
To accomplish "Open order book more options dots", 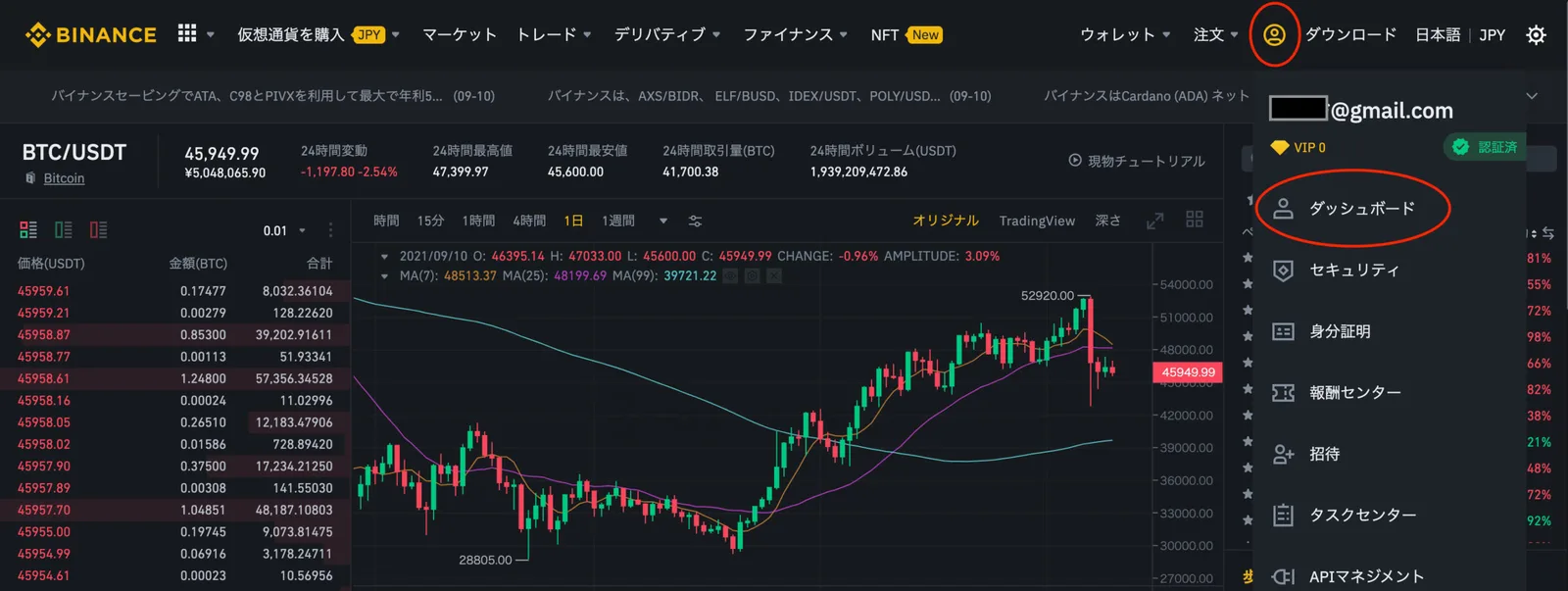I will tap(330, 229).
